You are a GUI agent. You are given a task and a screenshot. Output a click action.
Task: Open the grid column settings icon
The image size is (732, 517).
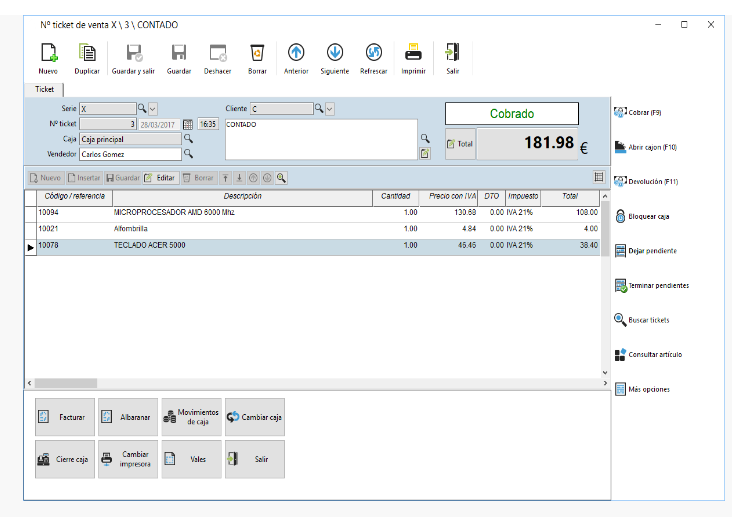click(x=599, y=177)
